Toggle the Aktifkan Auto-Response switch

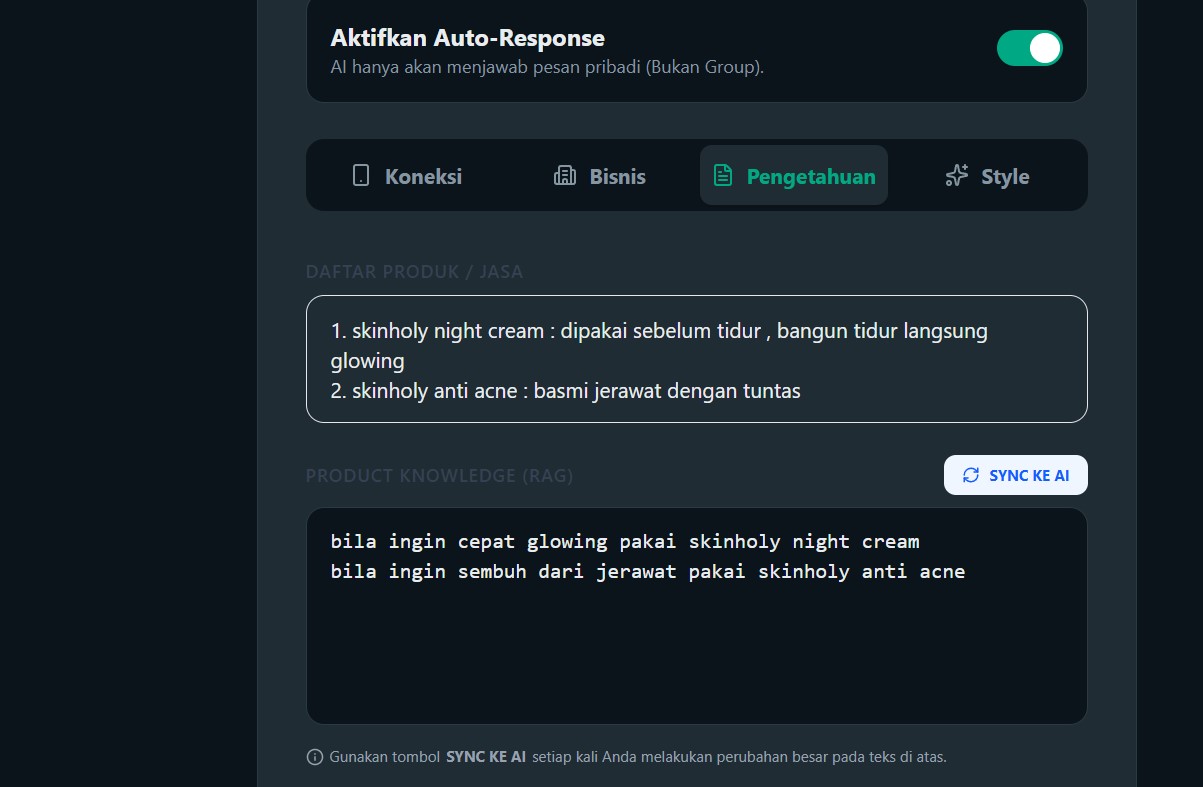click(x=1029, y=48)
